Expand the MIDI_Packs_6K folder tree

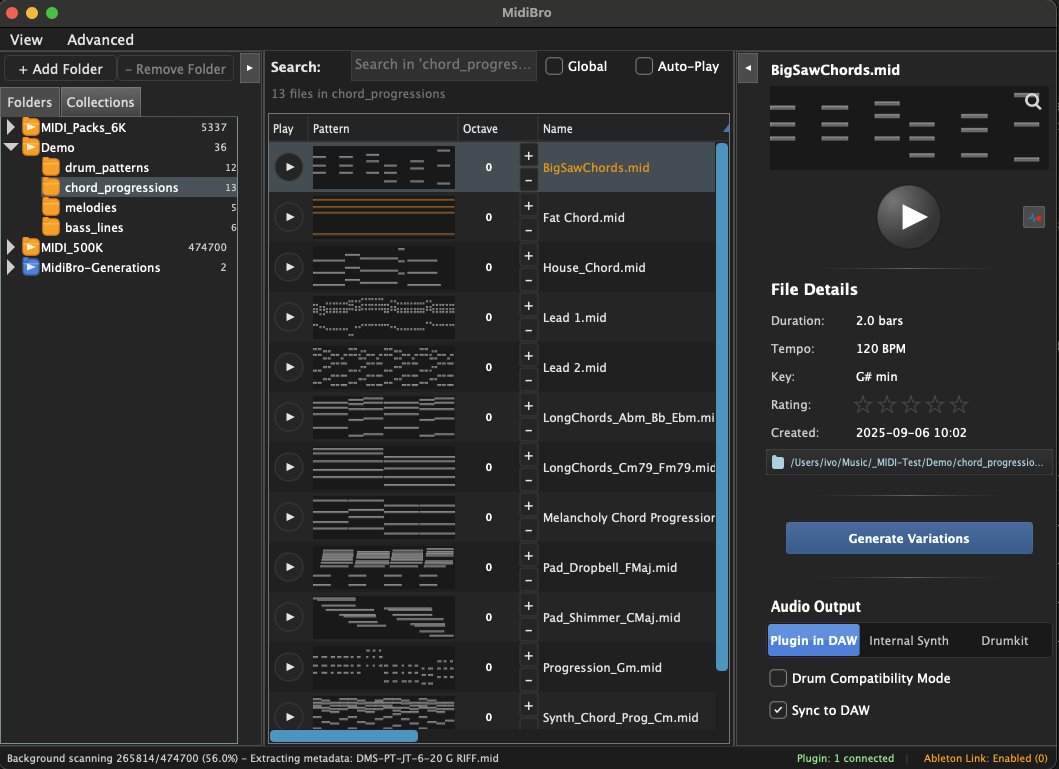[x=12, y=127]
